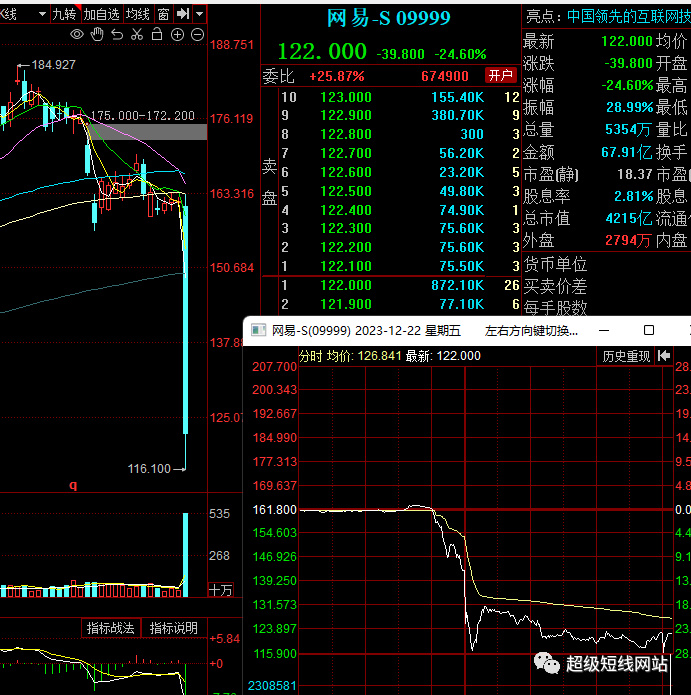Click the 股息率 2.81% value
The height and width of the screenshot is (695, 691).
pyautogui.click(x=634, y=196)
